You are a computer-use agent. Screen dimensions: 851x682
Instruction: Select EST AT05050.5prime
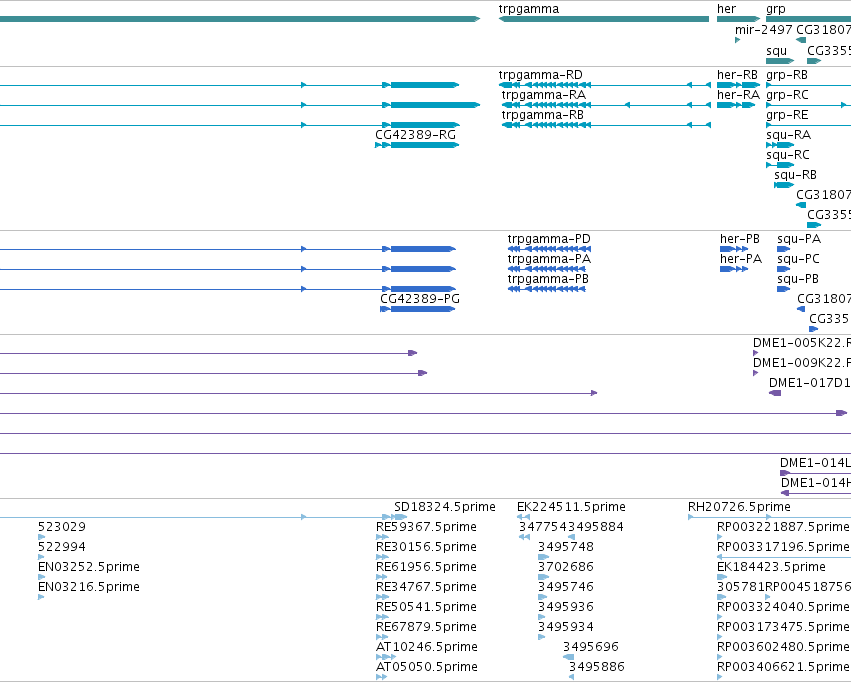click(x=427, y=667)
